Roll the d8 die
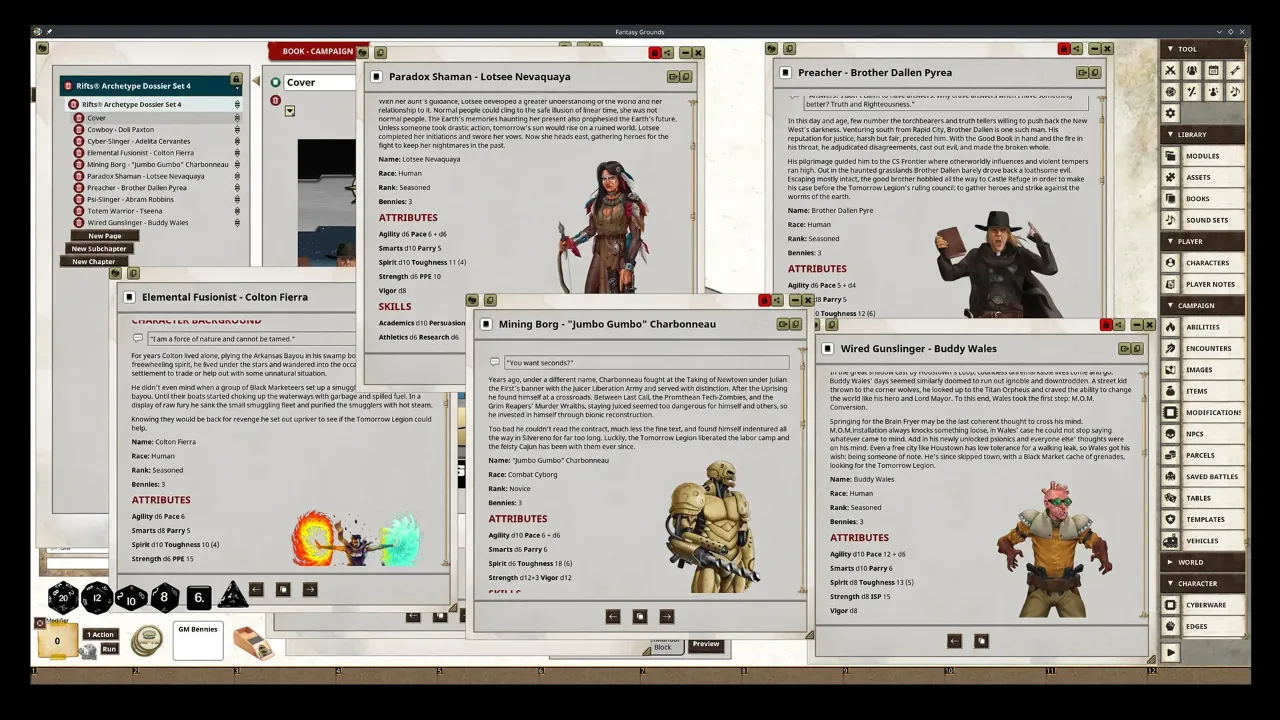Viewport: 1280px width, 720px height. click(165, 598)
